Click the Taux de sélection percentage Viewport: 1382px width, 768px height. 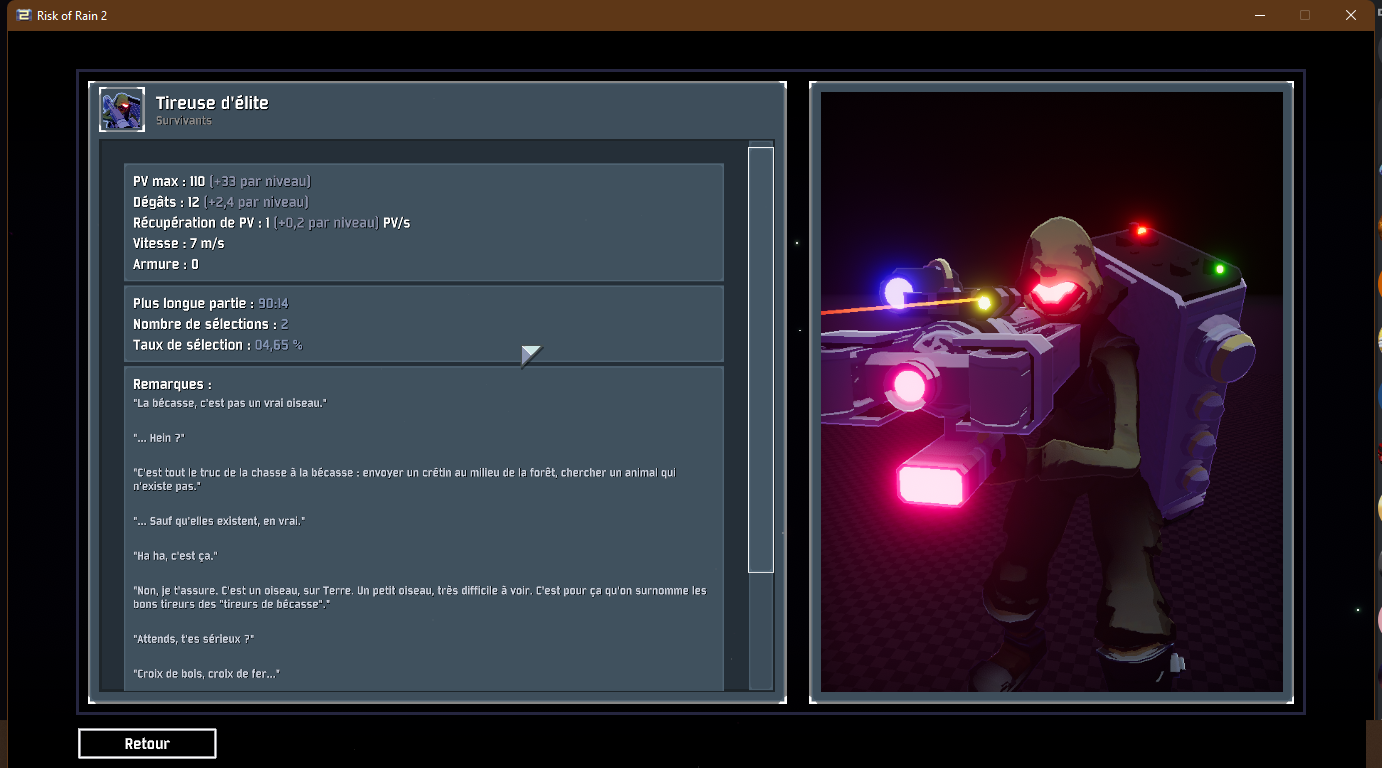278,345
